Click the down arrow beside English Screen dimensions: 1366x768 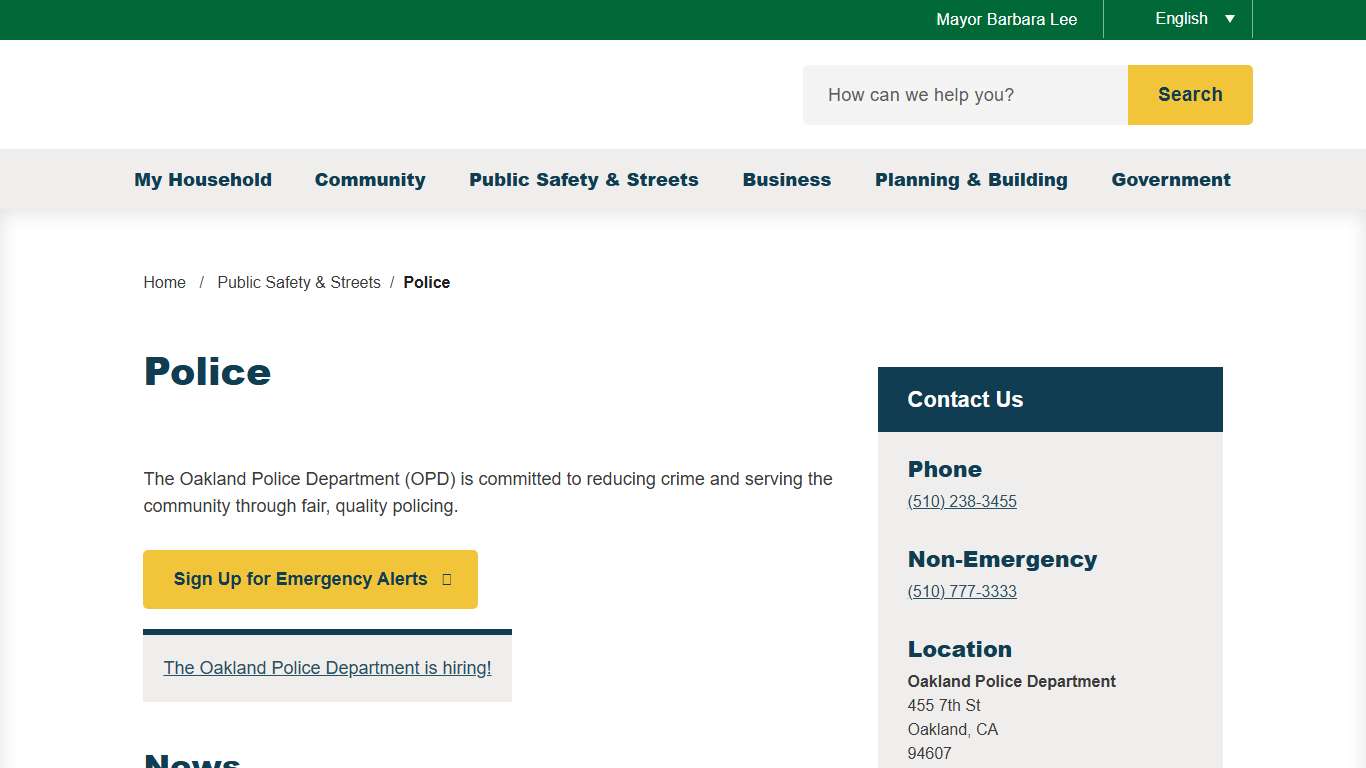[x=1230, y=19]
